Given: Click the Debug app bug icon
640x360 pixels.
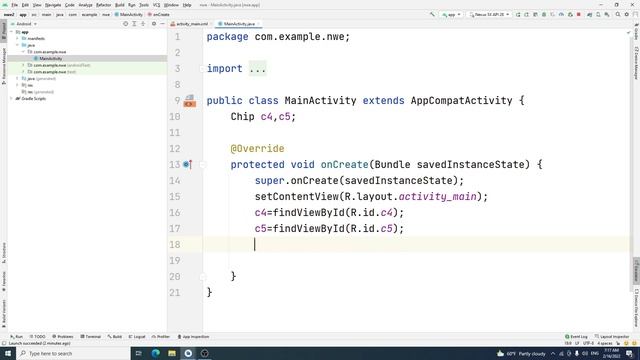Looking at the screenshot, I should [544, 15].
